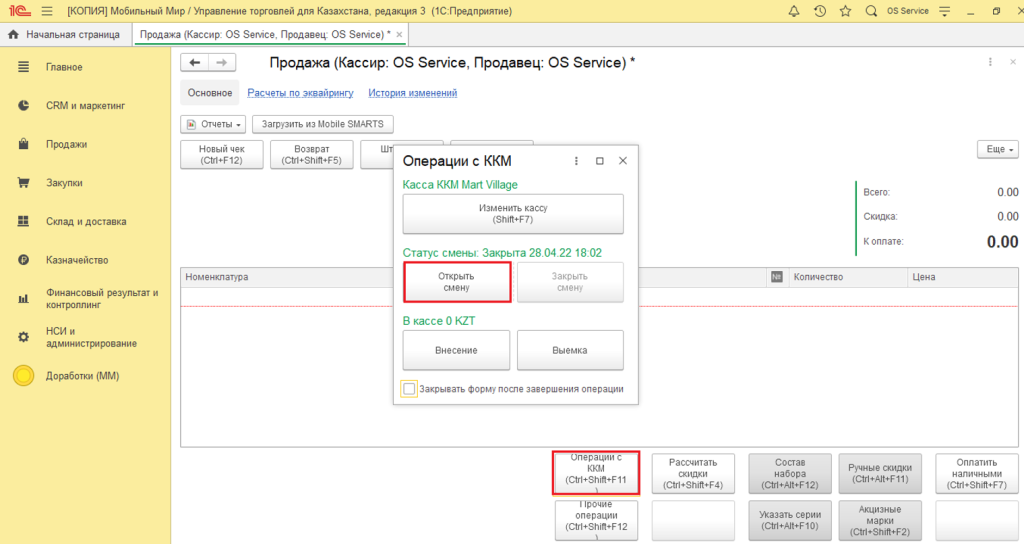Click the № column header icon

coord(776,277)
